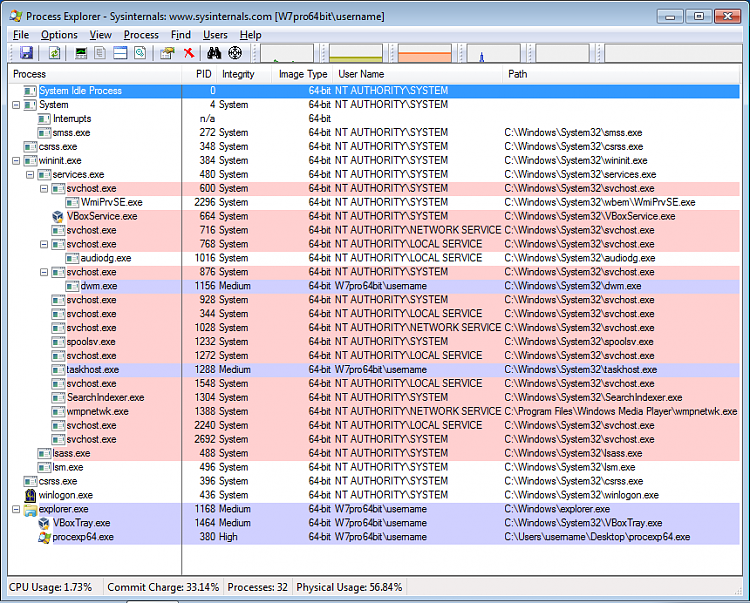
Task: Click the DLL/handle view toolbar icon
Action: (x=140, y=53)
